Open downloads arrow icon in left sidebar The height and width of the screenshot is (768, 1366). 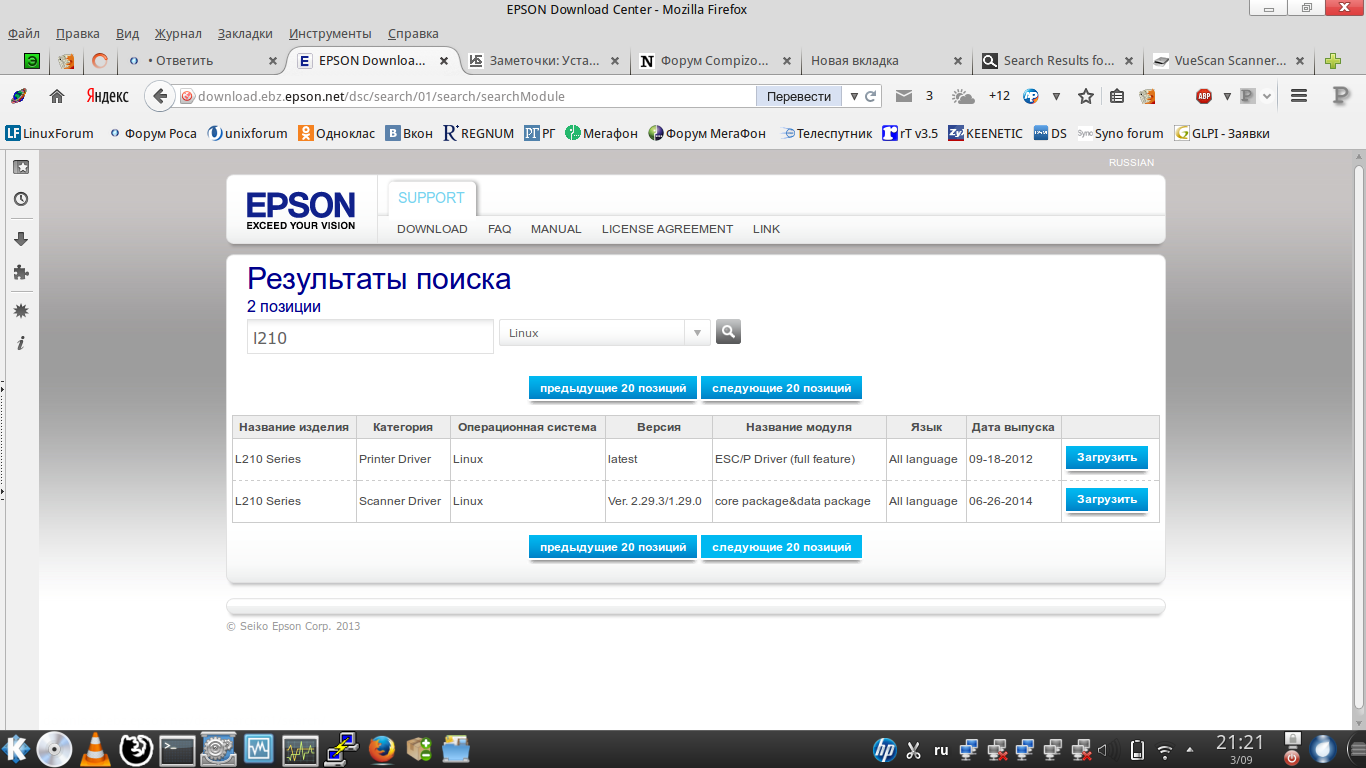point(21,239)
